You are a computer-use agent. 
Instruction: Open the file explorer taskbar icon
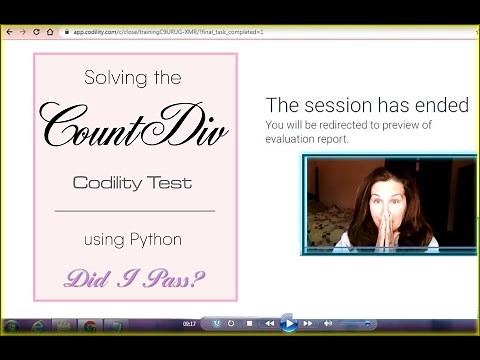click(x=63, y=326)
